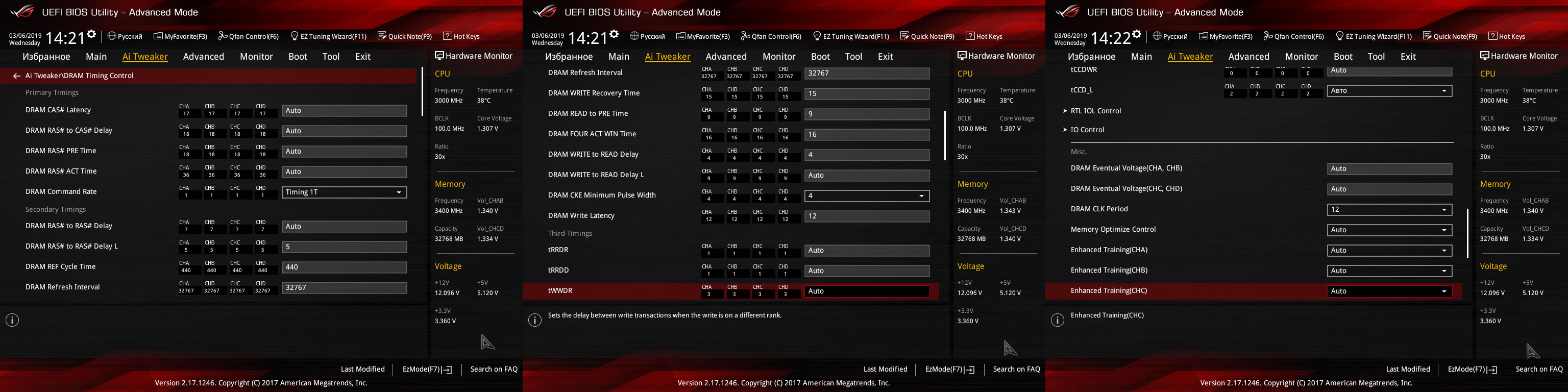Screen dimensions: 1568x392
Task: Click the EzMode(F7) exit icon in right screenshot
Action: pos(1493,370)
